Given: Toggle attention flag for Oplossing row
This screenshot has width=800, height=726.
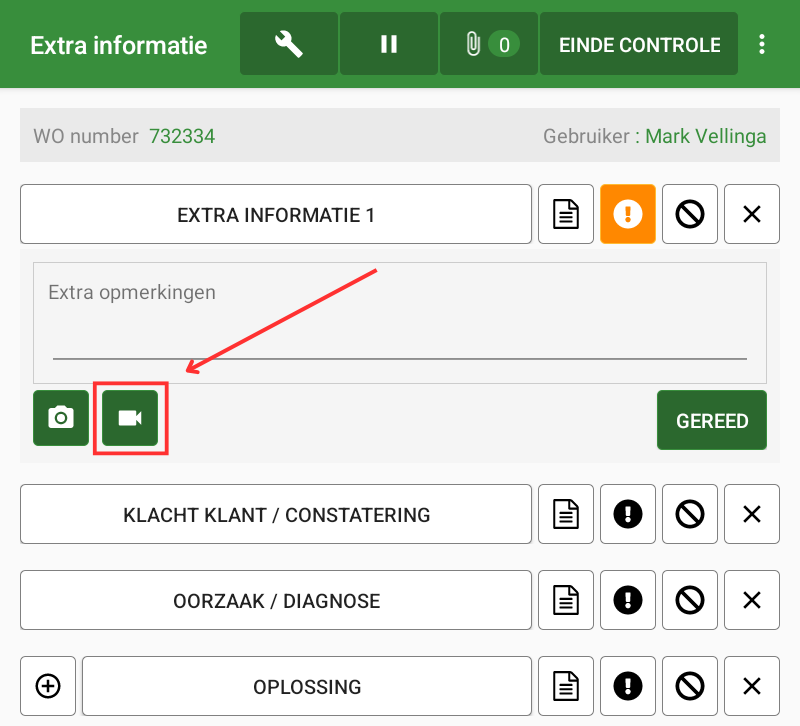Looking at the screenshot, I should pos(628,686).
